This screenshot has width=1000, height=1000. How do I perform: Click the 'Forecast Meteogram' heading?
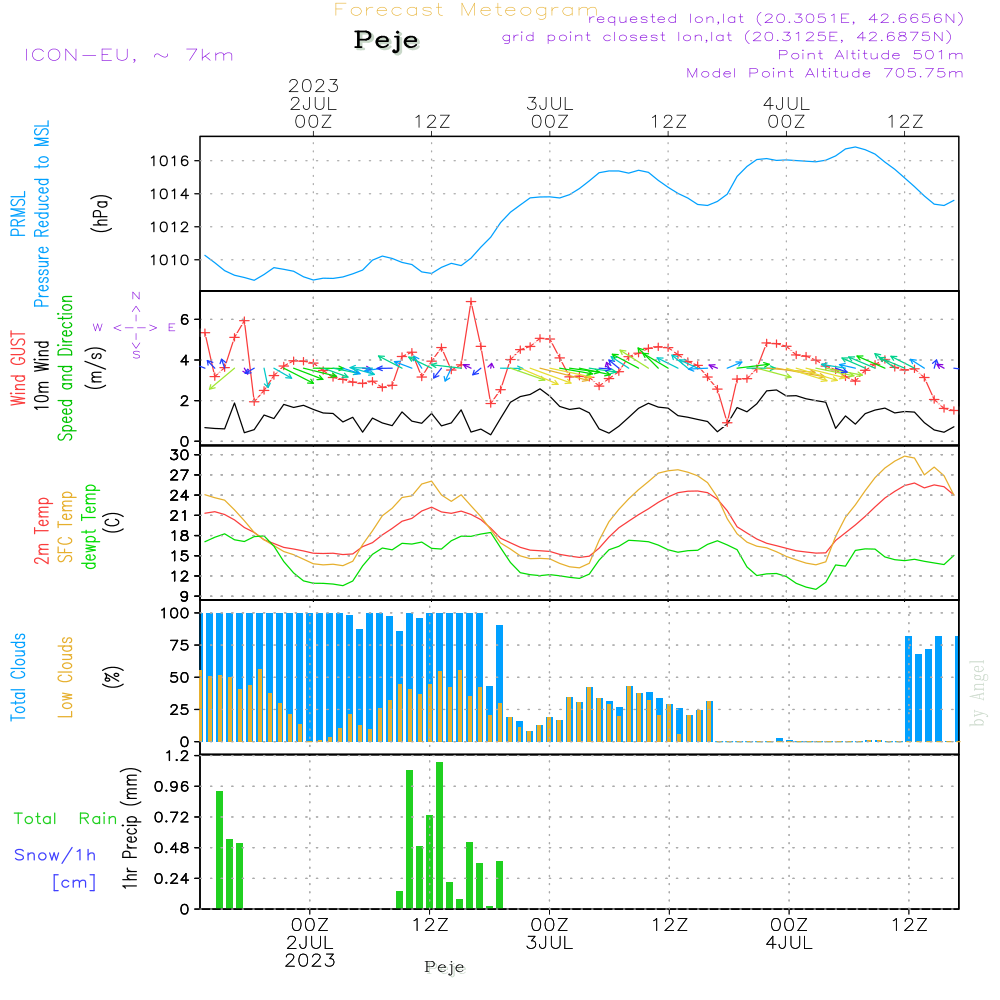[x=466, y=10]
